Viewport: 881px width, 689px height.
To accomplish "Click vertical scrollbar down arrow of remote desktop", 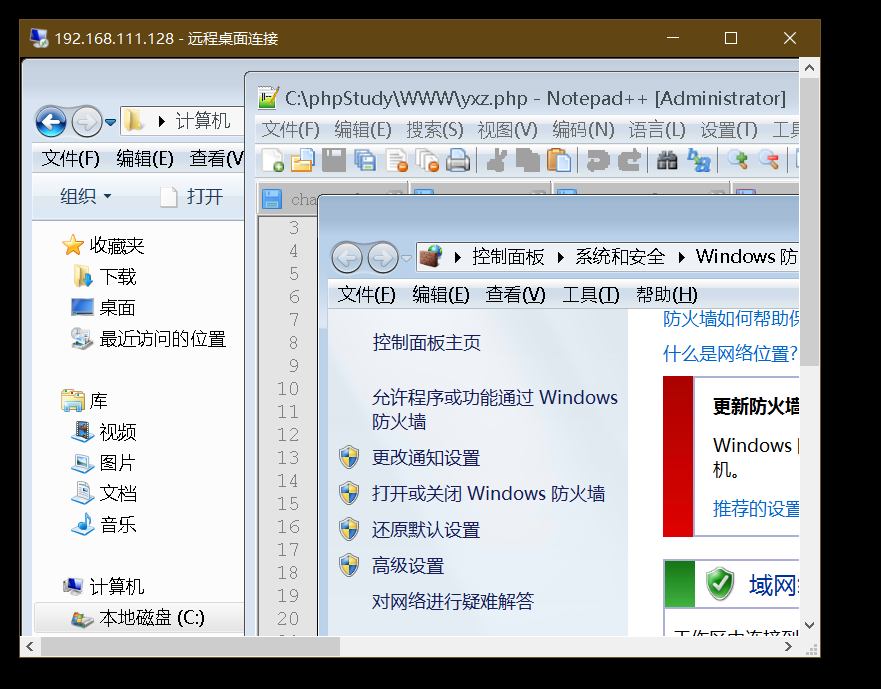I will pos(809,625).
